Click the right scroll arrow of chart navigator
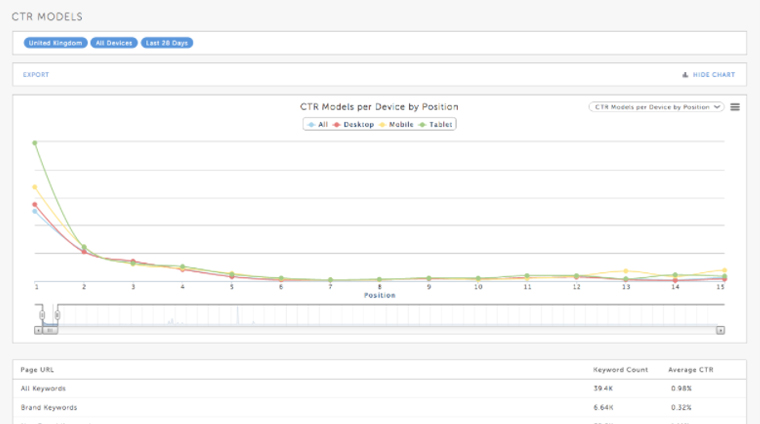760x424 pixels. click(x=720, y=329)
